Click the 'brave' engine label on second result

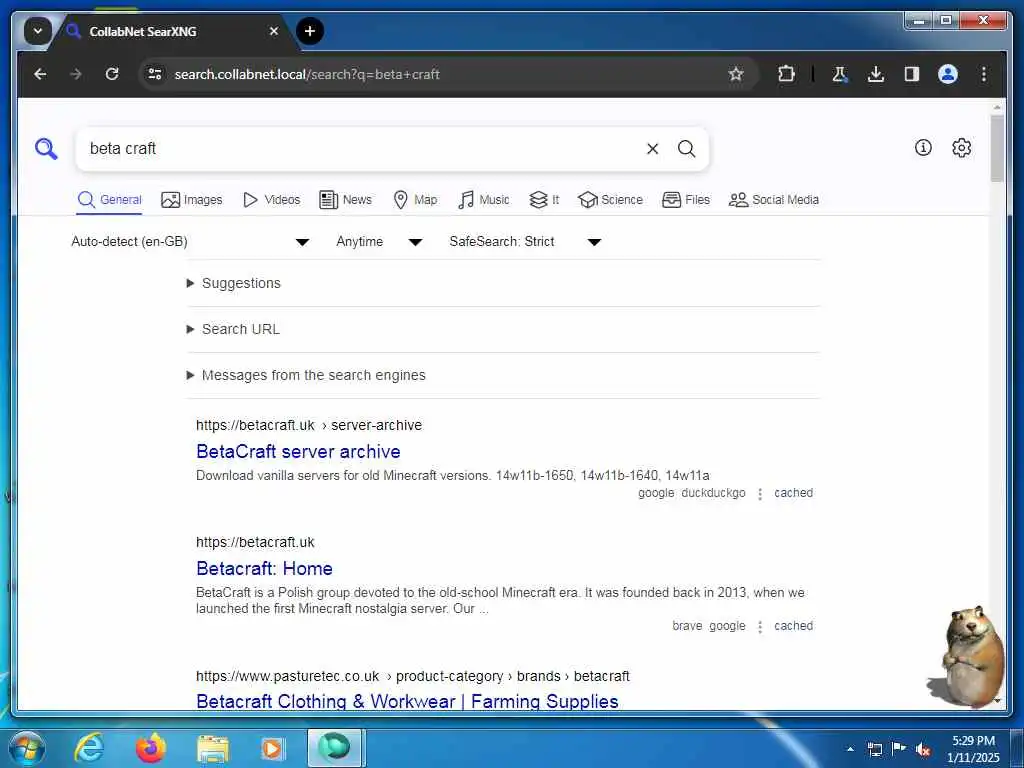[687, 626]
